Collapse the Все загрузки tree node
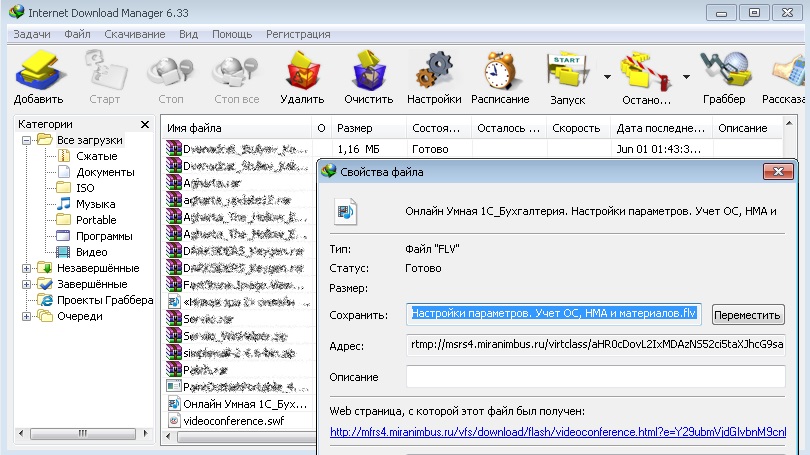810x455 pixels. (x=26, y=140)
